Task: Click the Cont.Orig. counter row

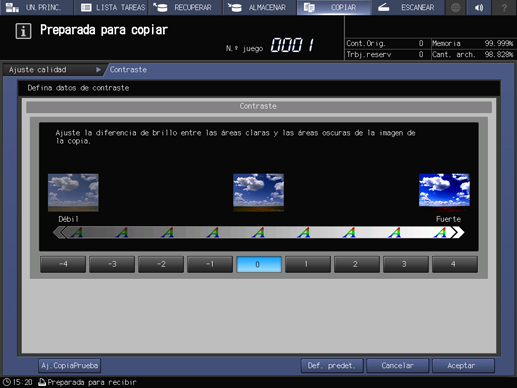Action: (x=385, y=43)
